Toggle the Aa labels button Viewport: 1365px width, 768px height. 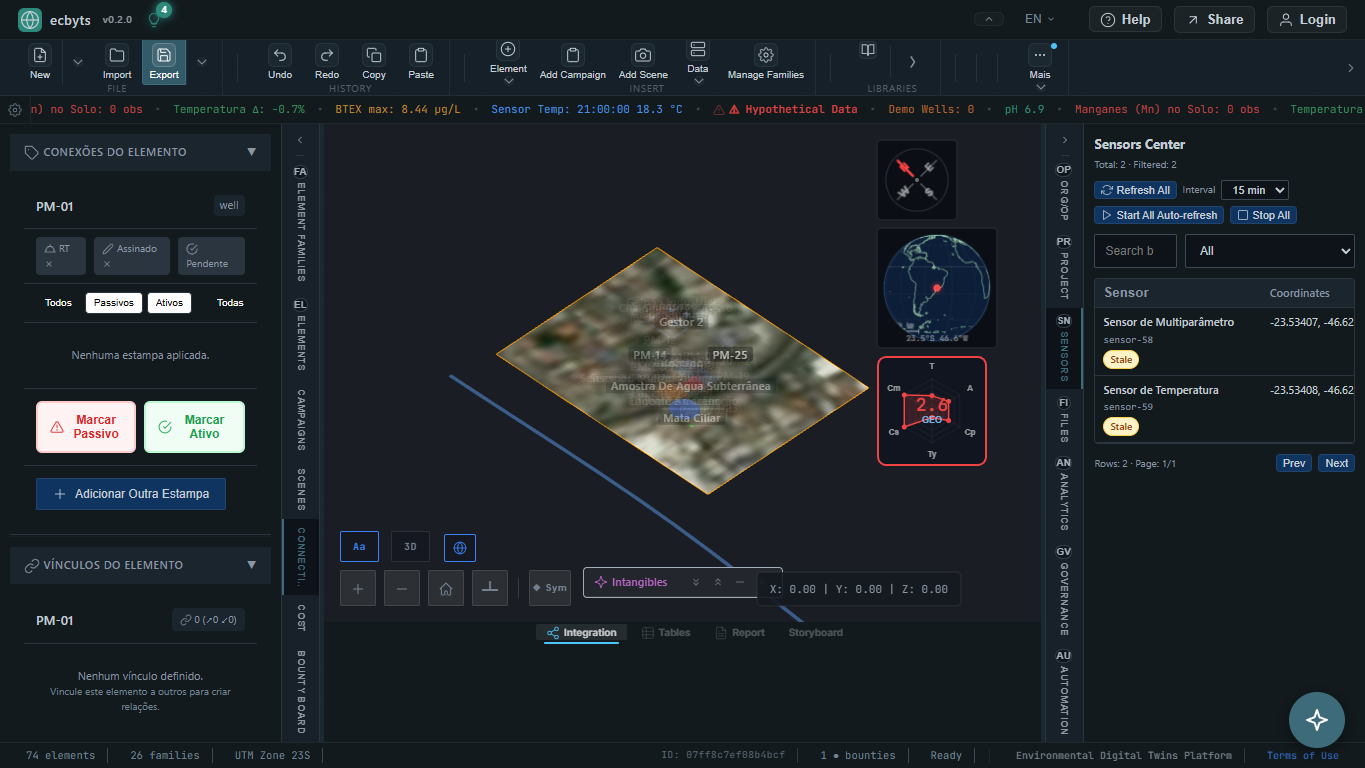(359, 547)
